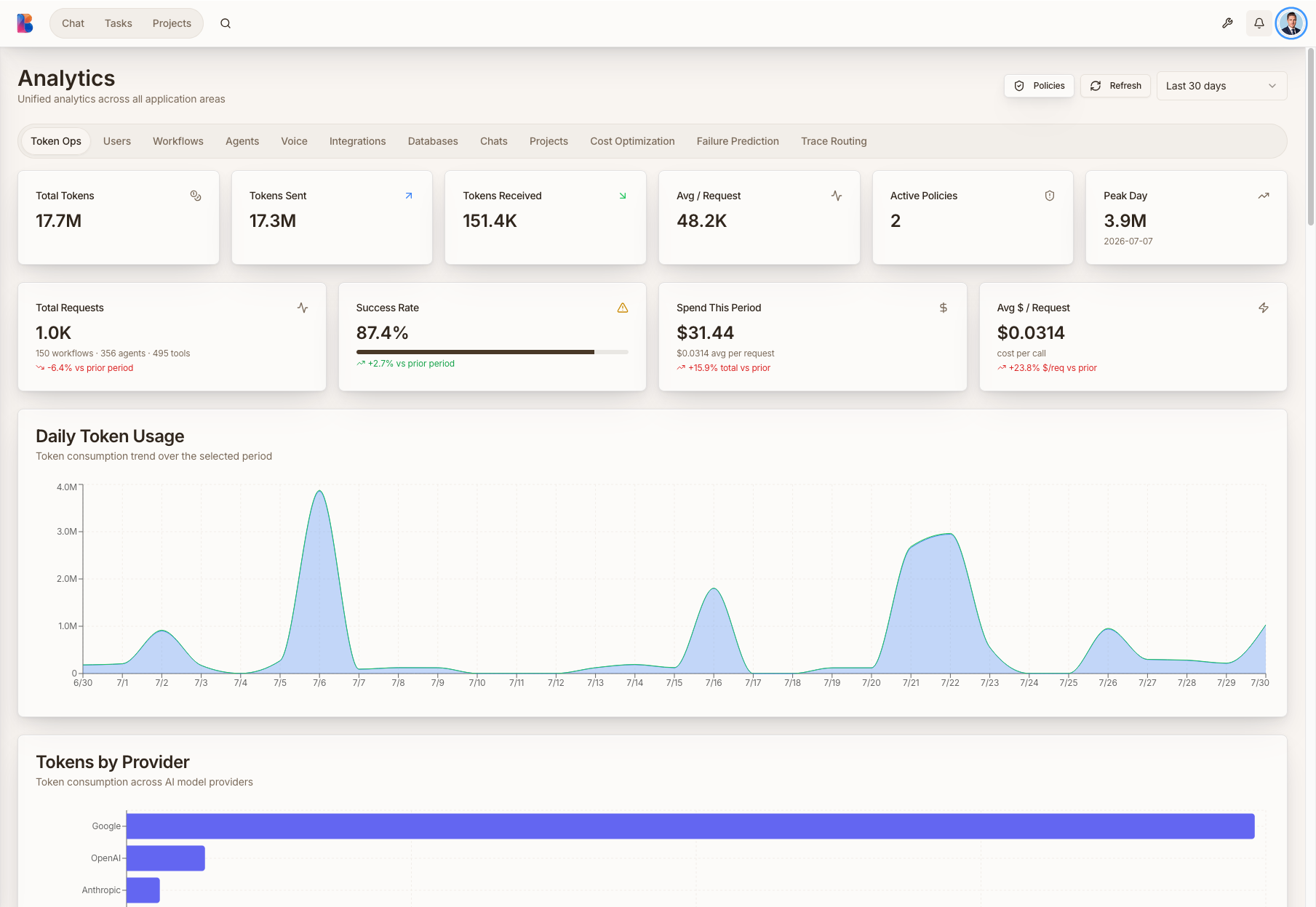Click the Total Tokens coins icon

tap(196, 196)
